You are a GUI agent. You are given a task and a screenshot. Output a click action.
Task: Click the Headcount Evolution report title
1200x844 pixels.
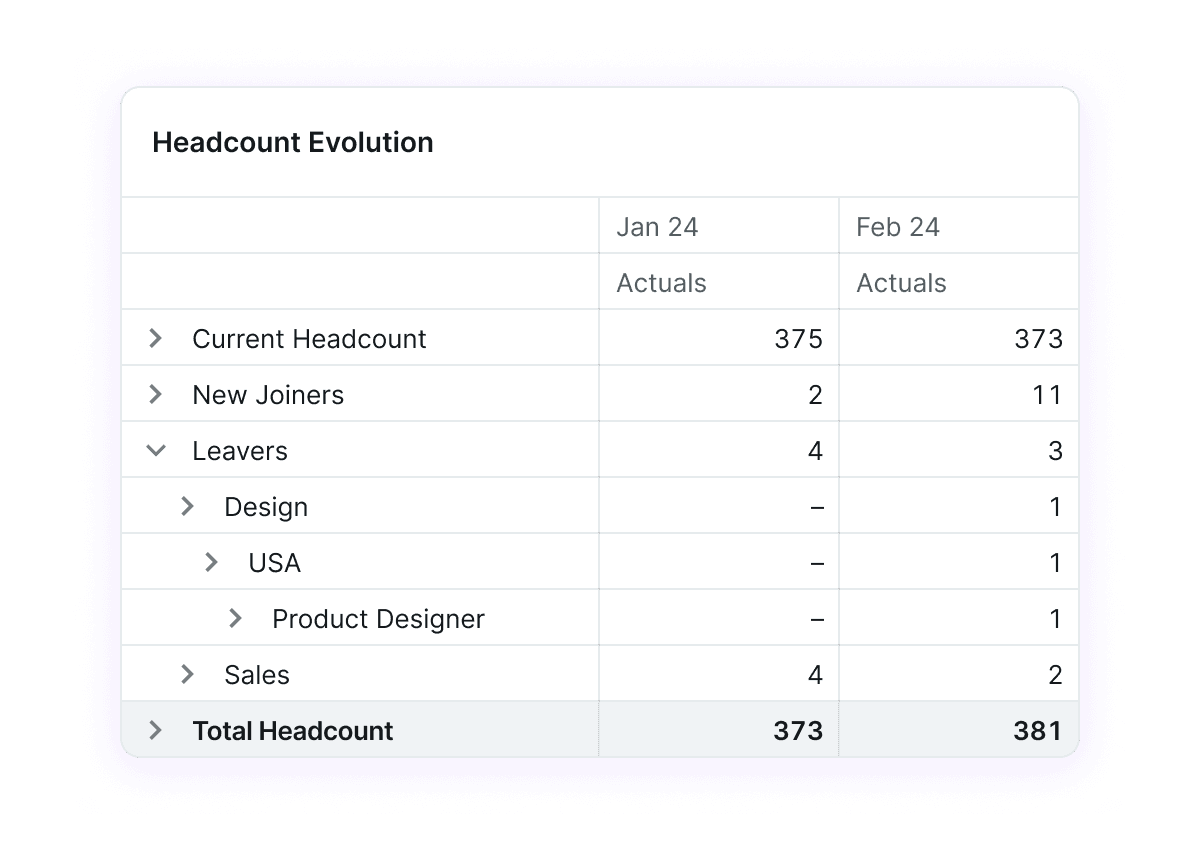[x=292, y=142]
